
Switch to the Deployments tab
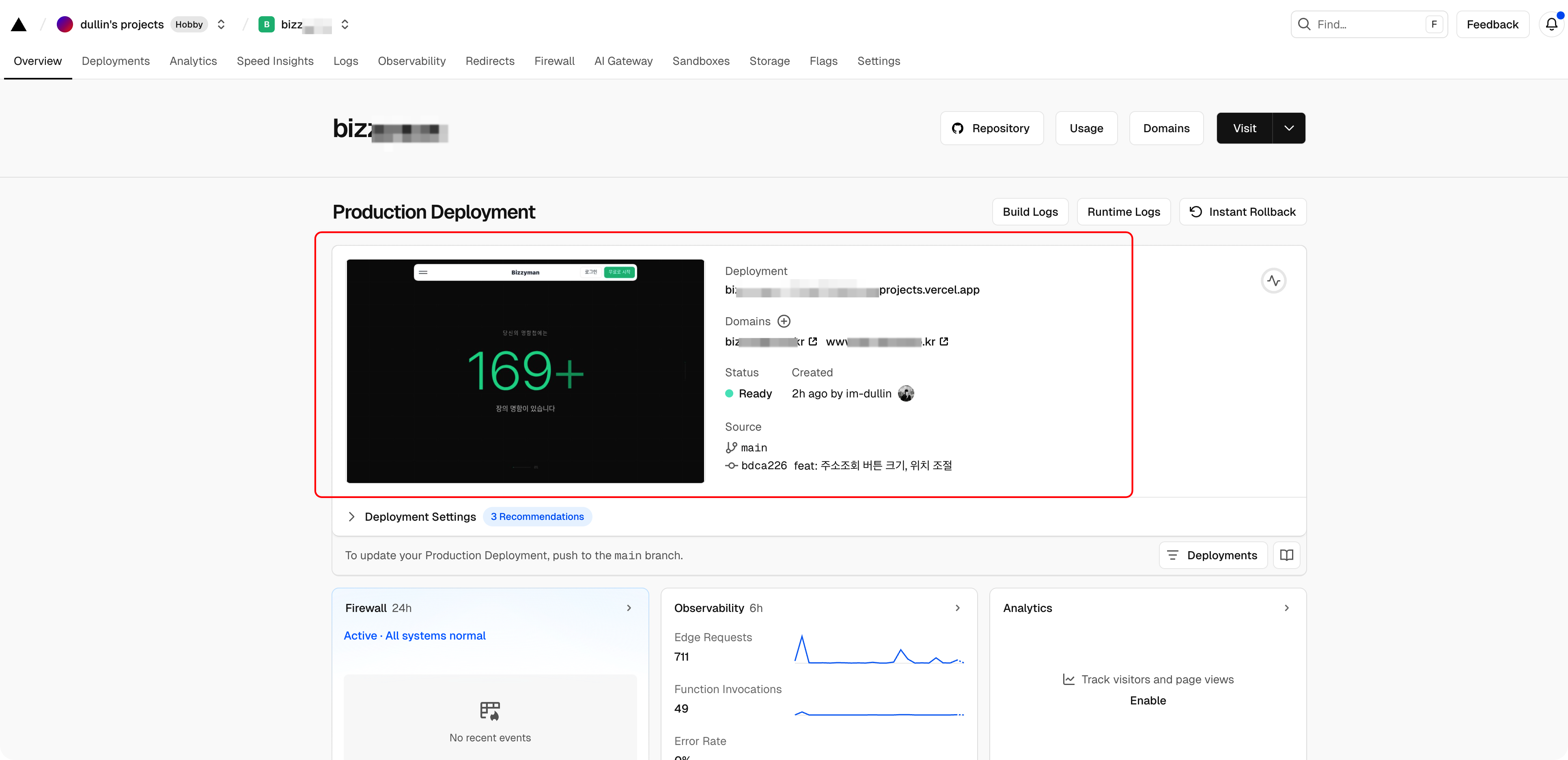pyautogui.click(x=116, y=61)
